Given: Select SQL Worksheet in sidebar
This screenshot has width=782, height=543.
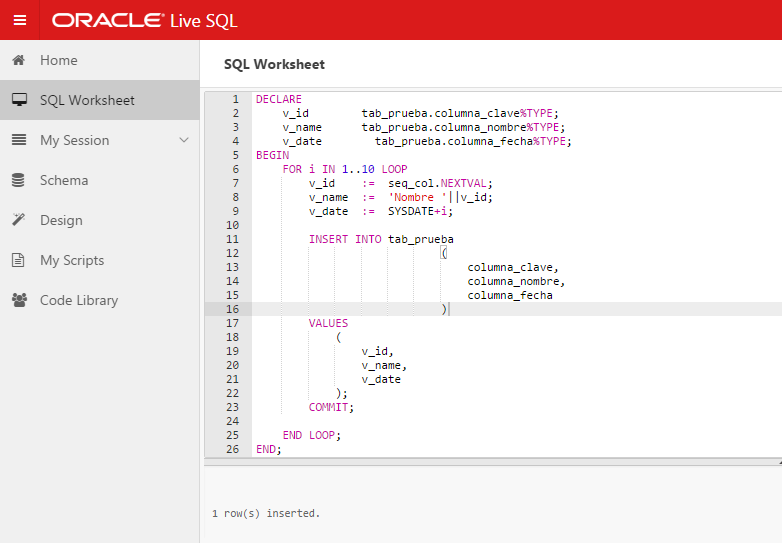Looking at the screenshot, I should point(100,100).
